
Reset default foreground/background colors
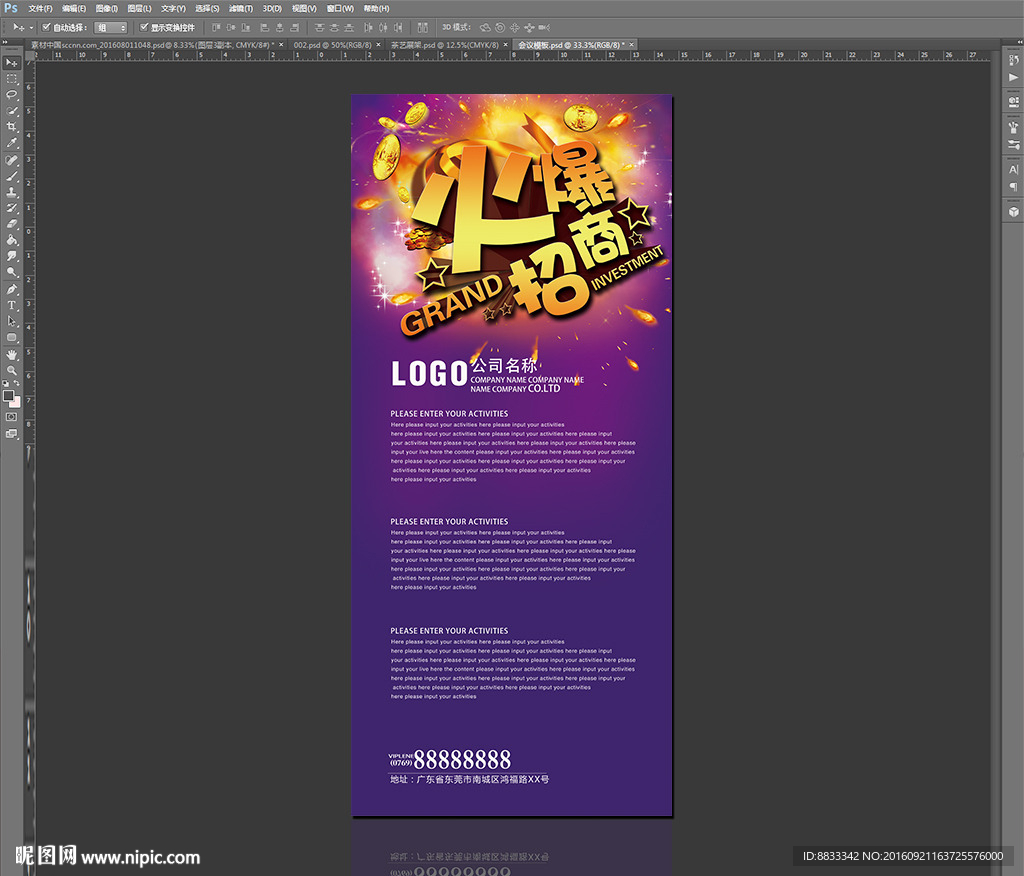pos(6,383)
